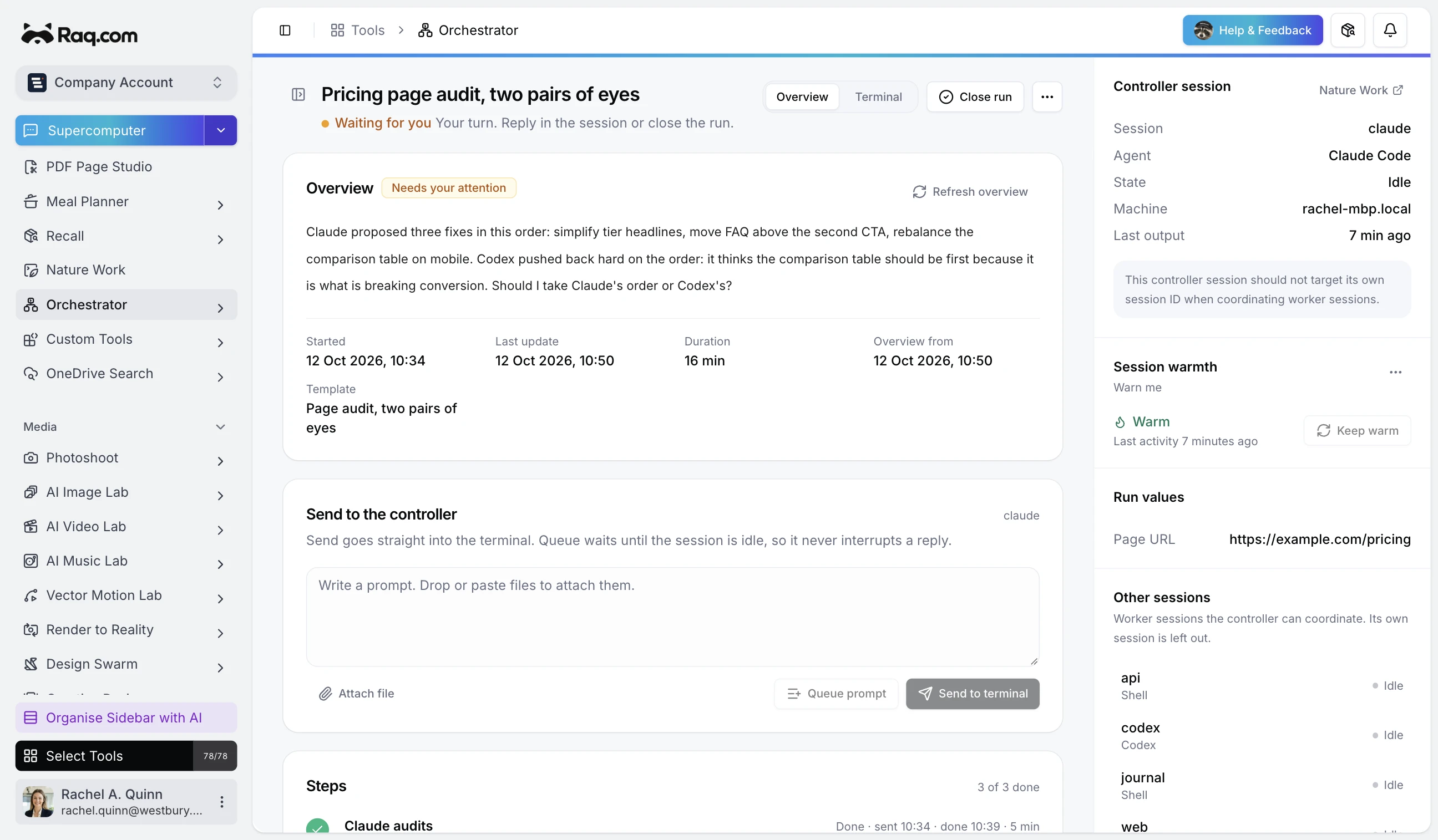Open the Company Account switcher
Screen dimensions: 1438x840
(126, 83)
